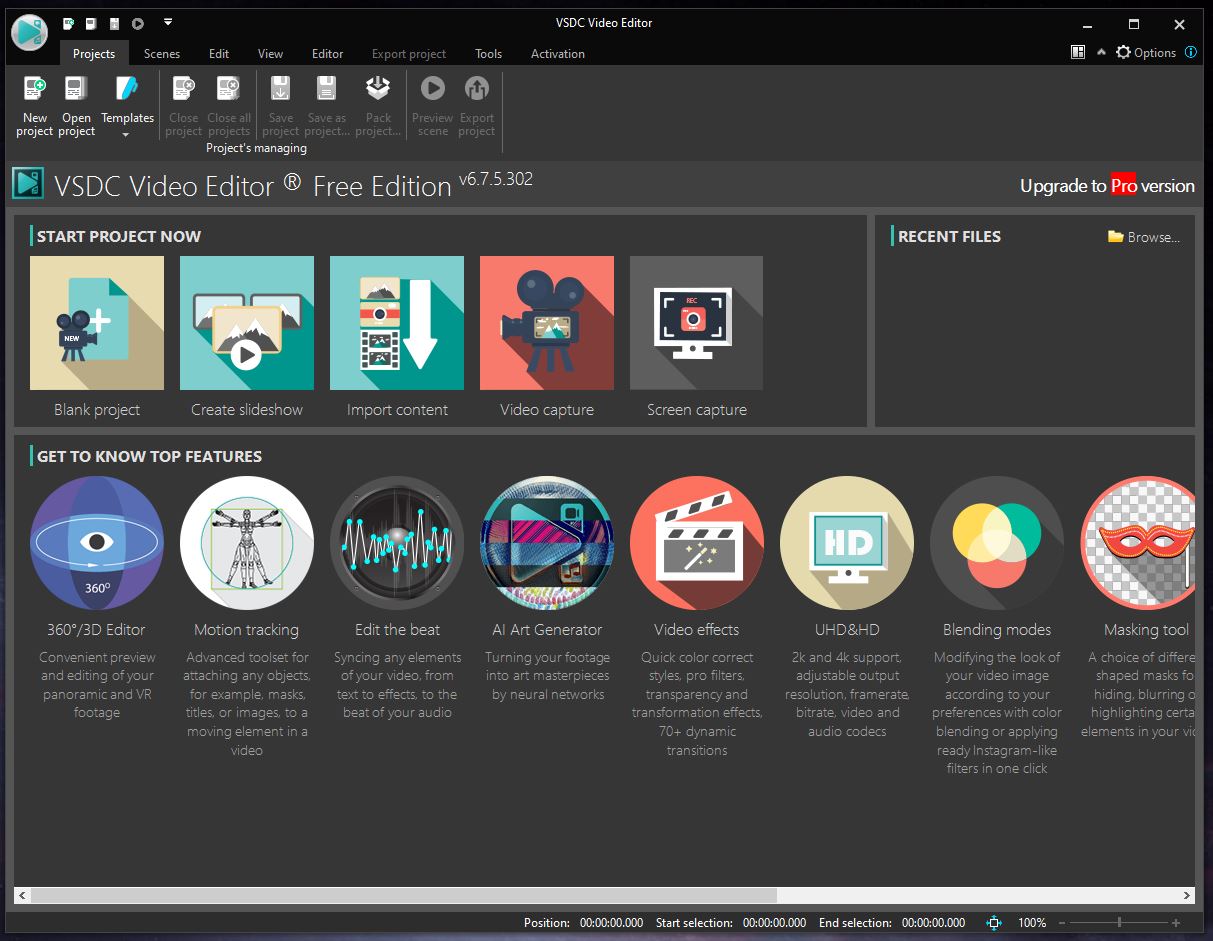Launch the Video capture tool
1213x941 pixels.
click(547, 323)
